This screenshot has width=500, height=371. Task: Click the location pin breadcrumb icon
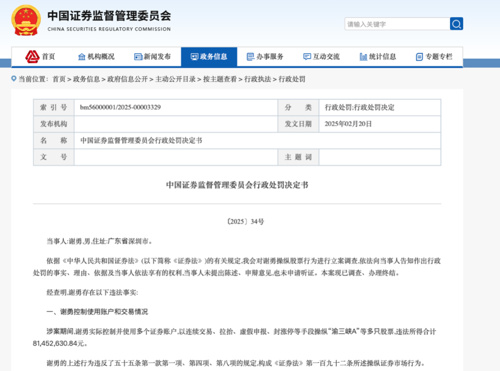tap(14, 79)
